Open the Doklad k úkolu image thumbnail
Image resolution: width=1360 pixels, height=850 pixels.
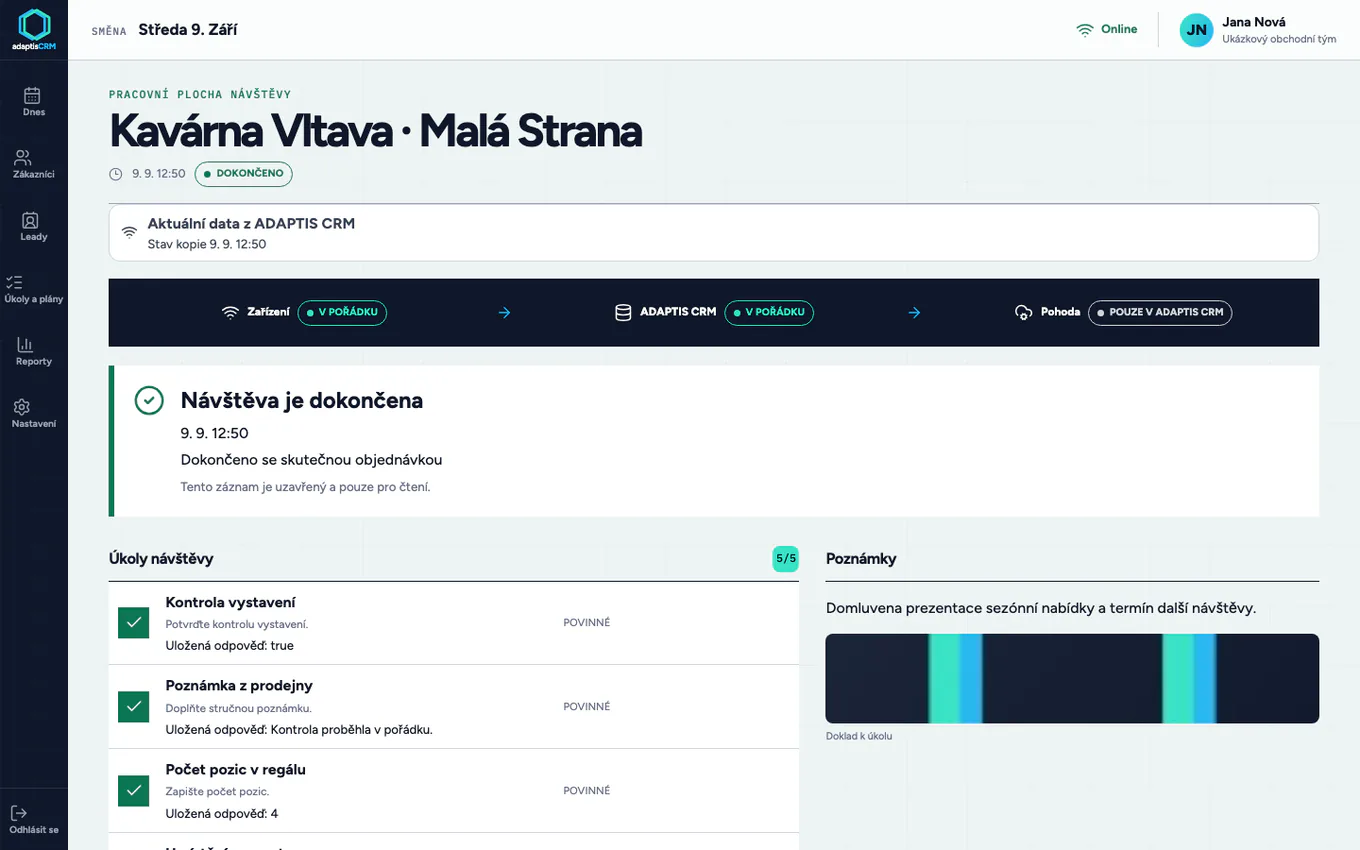(x=1072, y=678)
